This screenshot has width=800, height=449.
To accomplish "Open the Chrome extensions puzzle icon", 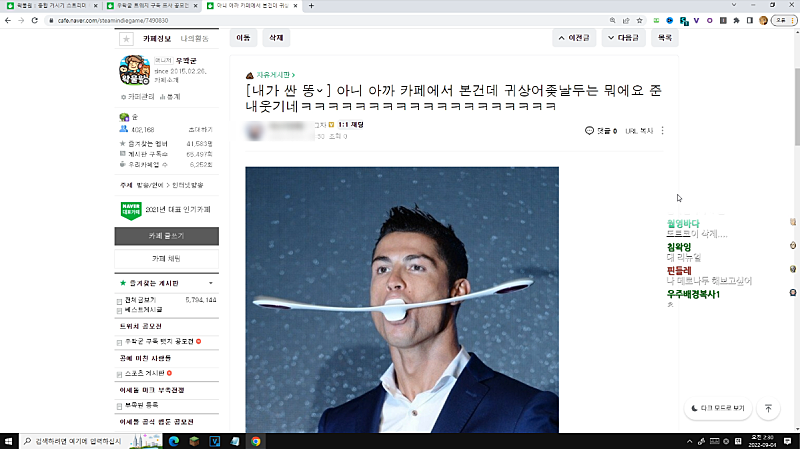I will (736, 20).
